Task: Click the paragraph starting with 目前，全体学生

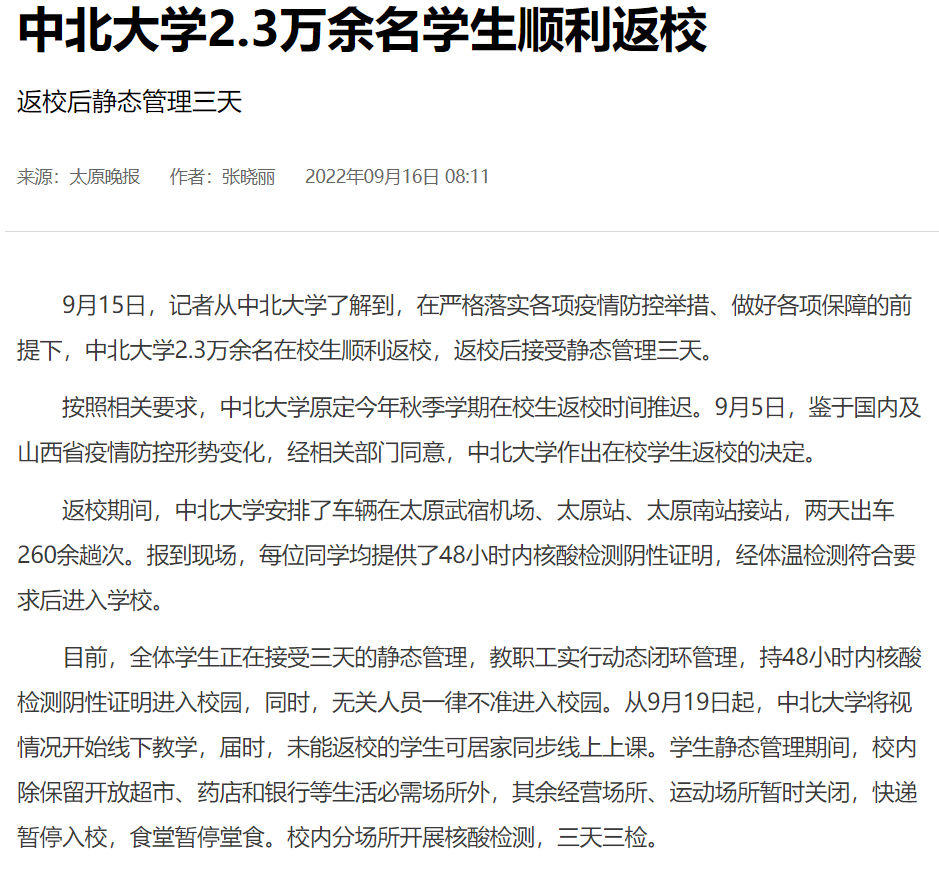Action: 469,747
